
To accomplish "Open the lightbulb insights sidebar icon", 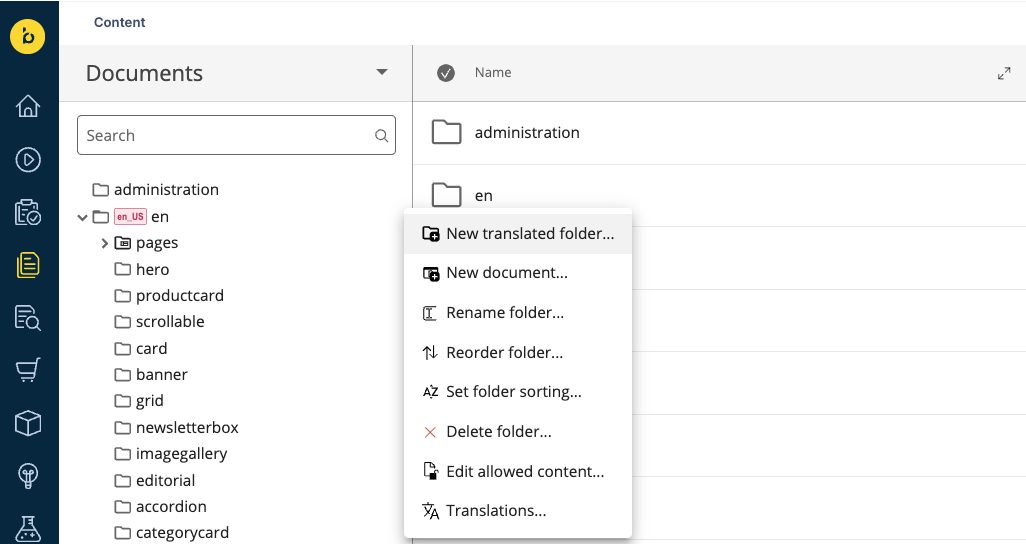I will (27, 476).
